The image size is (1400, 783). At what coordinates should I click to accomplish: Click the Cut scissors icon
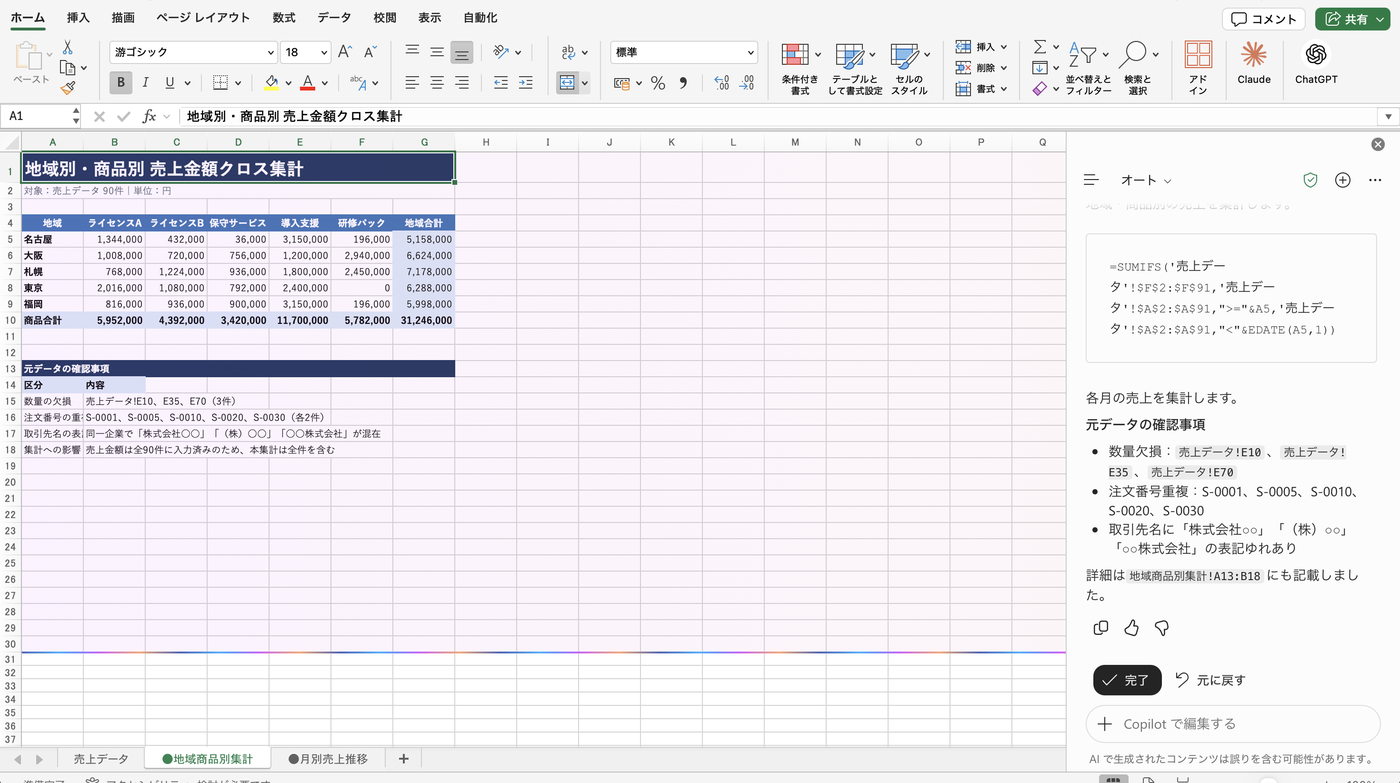click(68, 47)
